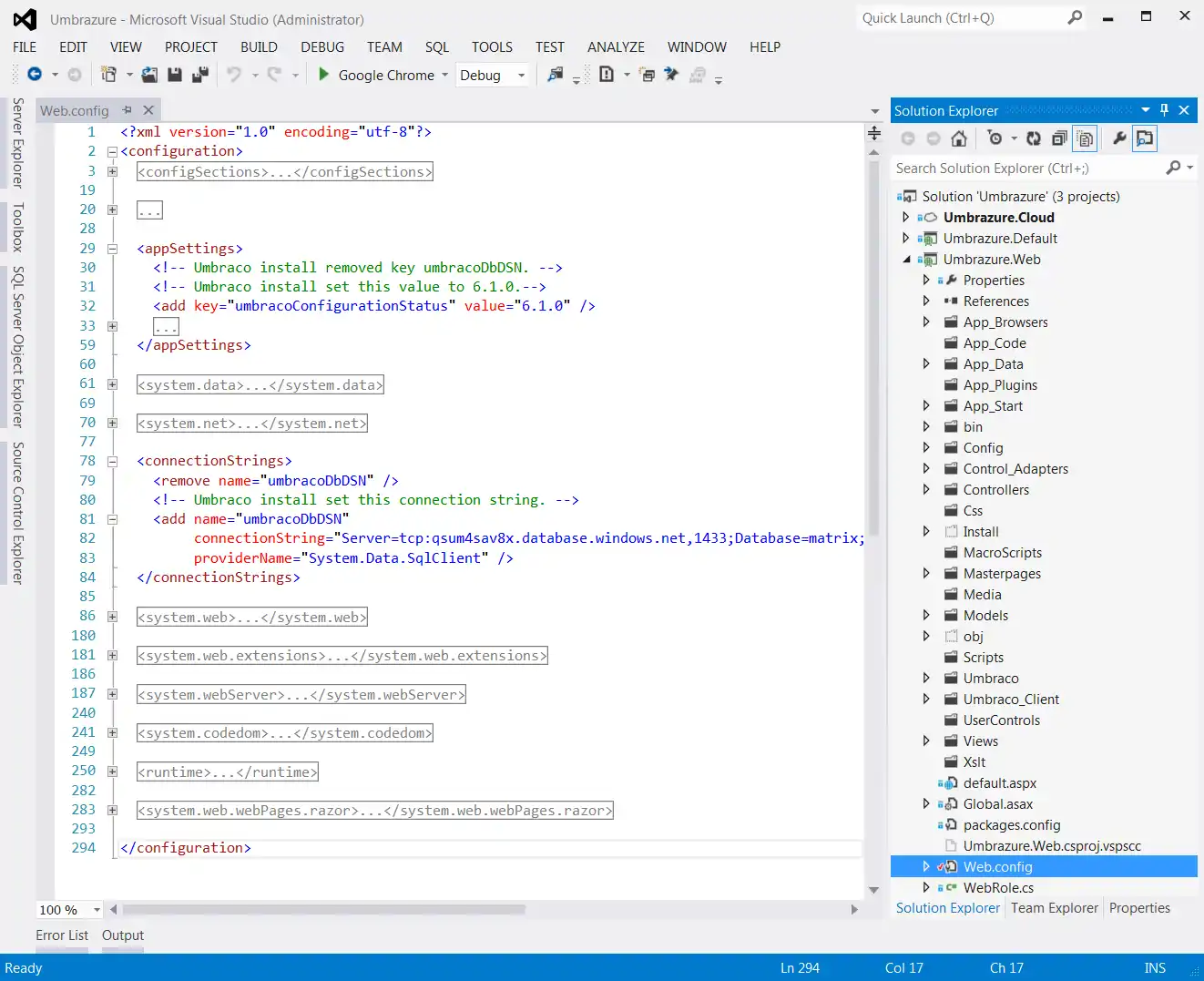This screenshot has width=1204, height=981.
Task: Refresh Solution Explorer with the refresh icon
Action: tap(1034, 138)
